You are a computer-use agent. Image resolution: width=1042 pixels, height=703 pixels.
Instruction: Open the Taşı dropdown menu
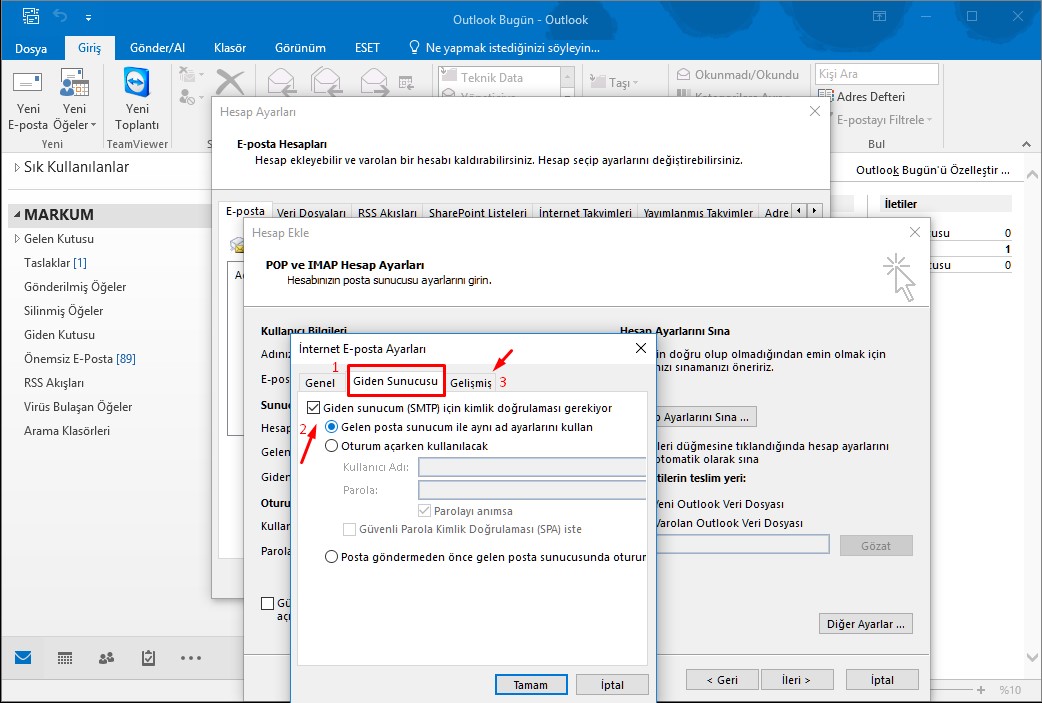pos(635,82)
